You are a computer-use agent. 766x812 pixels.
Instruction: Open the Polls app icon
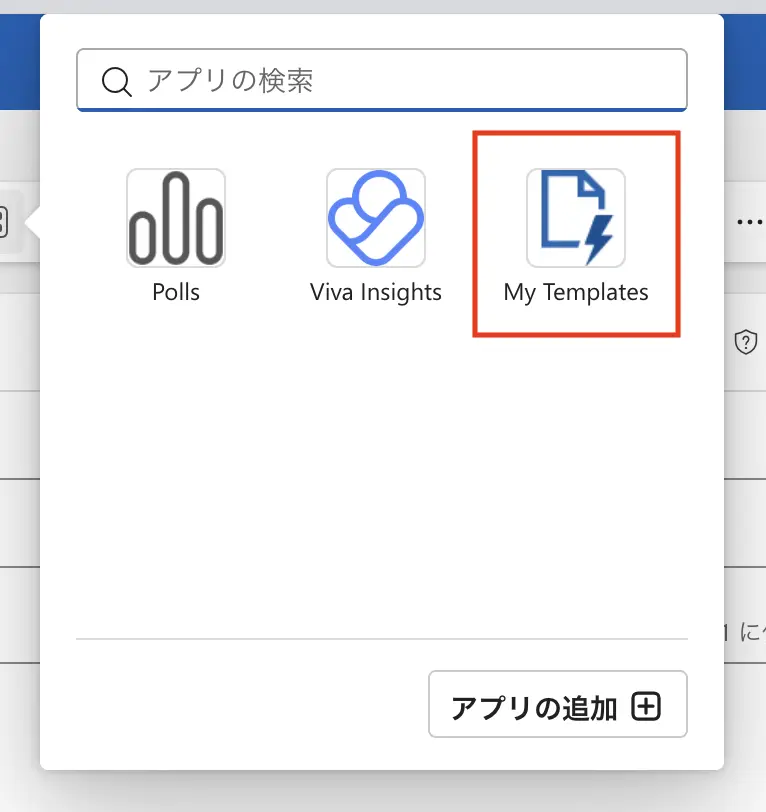coord(176,218)
